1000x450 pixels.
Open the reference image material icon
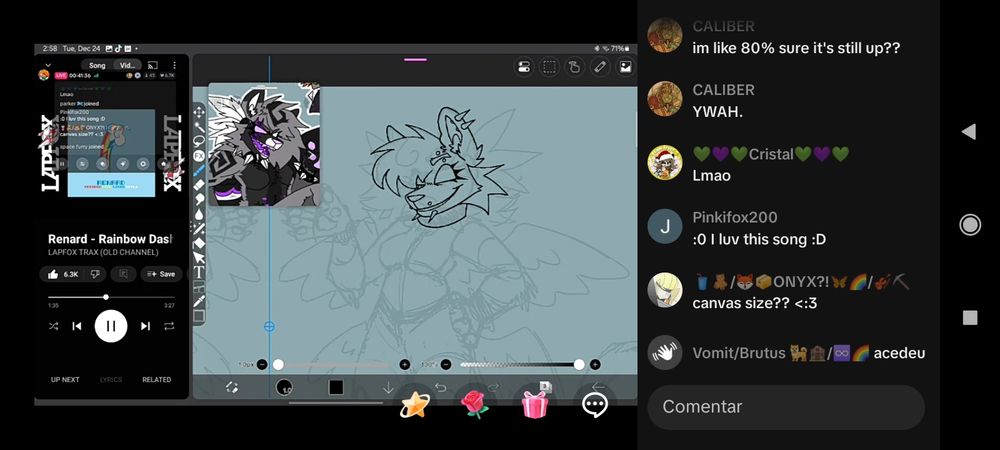point(626,67)
